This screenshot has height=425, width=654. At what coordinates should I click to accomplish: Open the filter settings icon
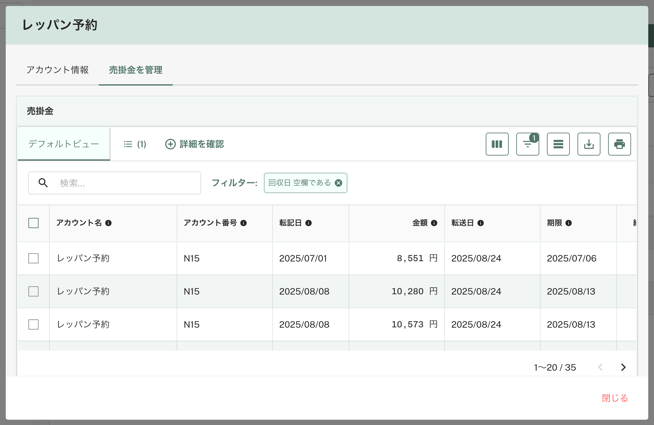[x=527, y=144]
